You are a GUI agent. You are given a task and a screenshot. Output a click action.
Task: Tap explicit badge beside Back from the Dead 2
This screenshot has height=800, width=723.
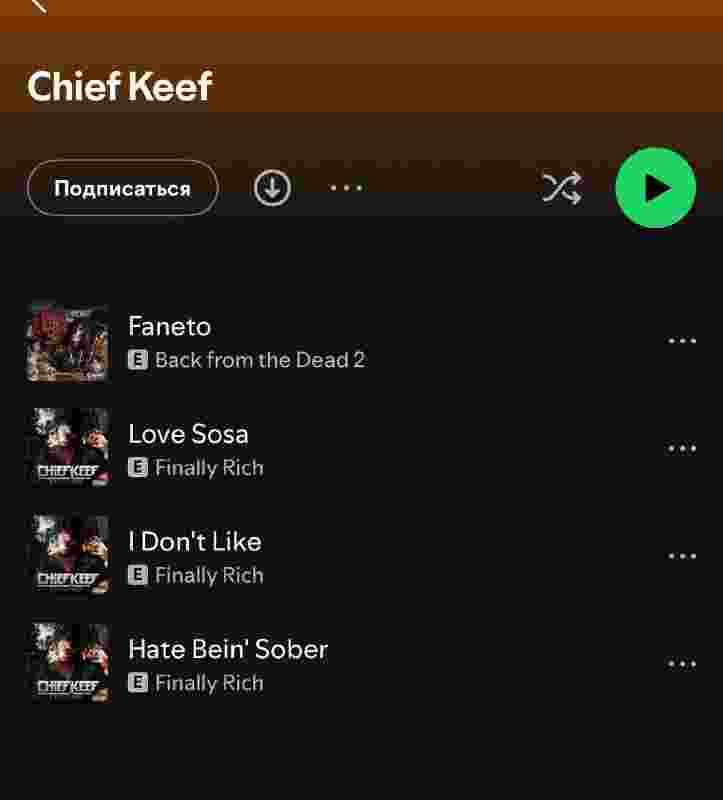[x=138, y=360]
